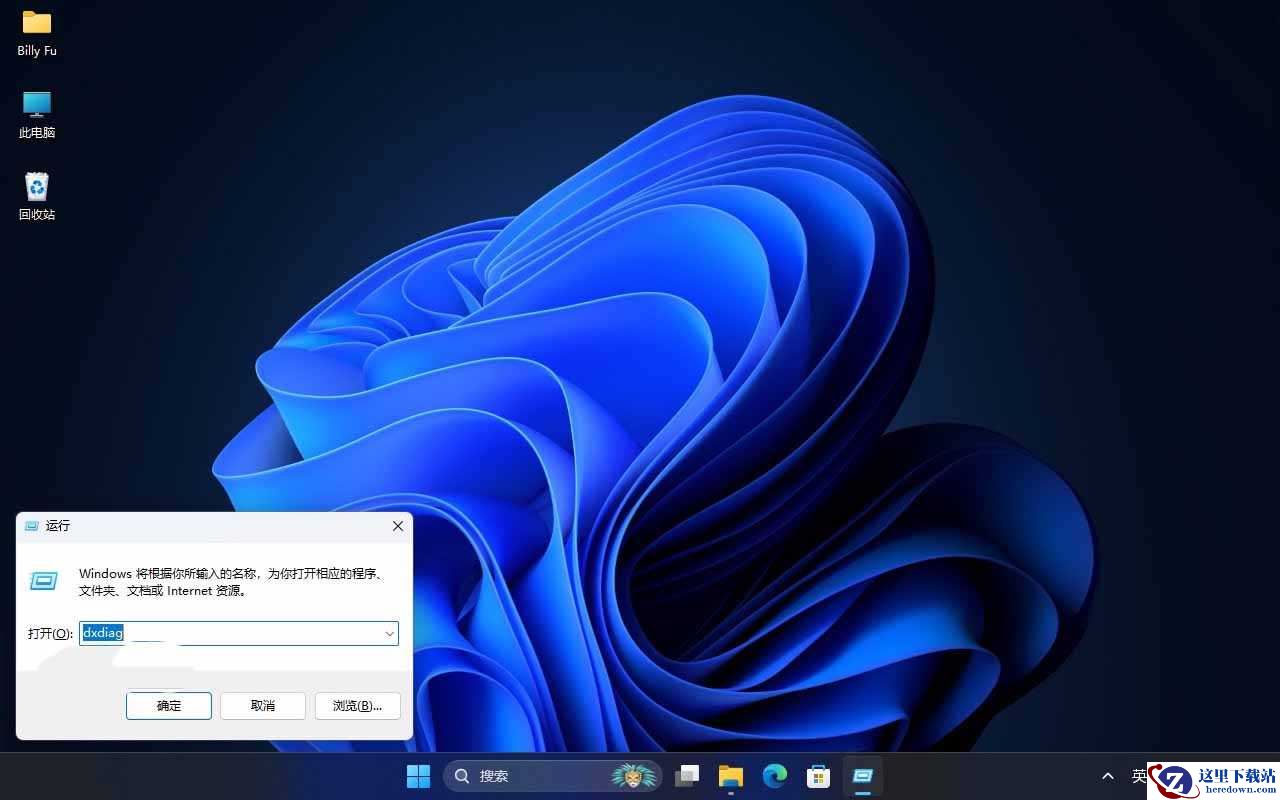Launch File Explorer from the taskbar
The width and height of the screenshot is (1280, 800).
[731, 776]
